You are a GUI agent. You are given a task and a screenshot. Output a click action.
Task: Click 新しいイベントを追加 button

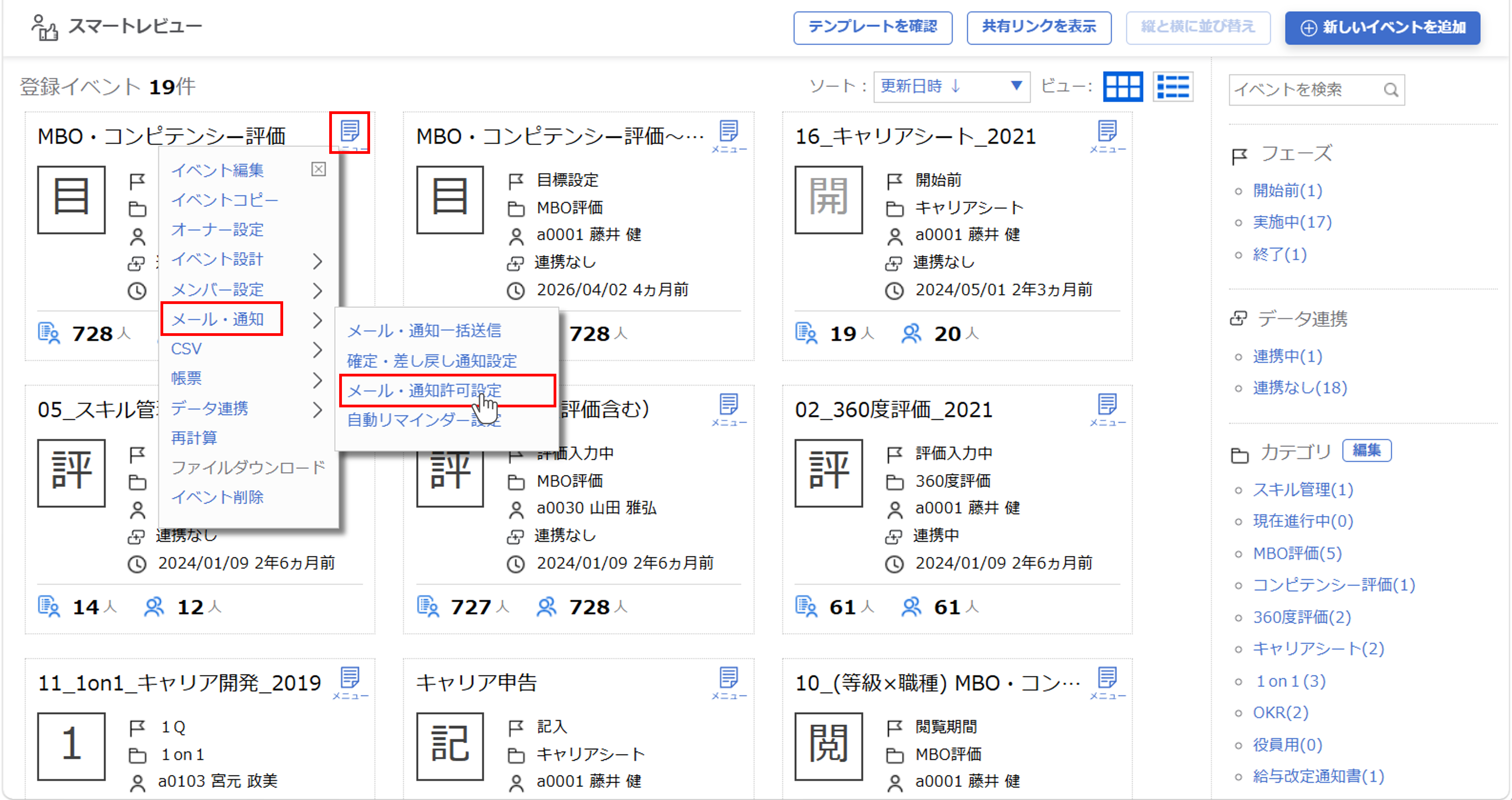(x=1382, y=27)
